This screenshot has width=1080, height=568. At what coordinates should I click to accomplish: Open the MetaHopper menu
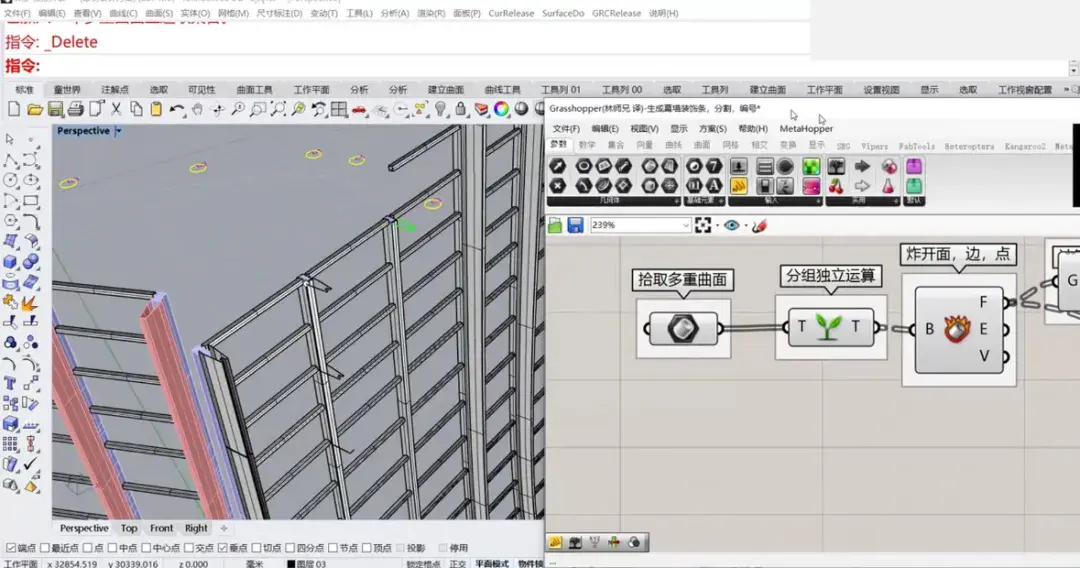click(806, 129)
